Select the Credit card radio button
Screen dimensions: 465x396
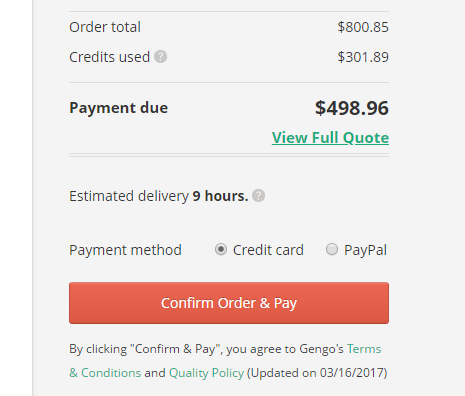(x=221, y=249)
